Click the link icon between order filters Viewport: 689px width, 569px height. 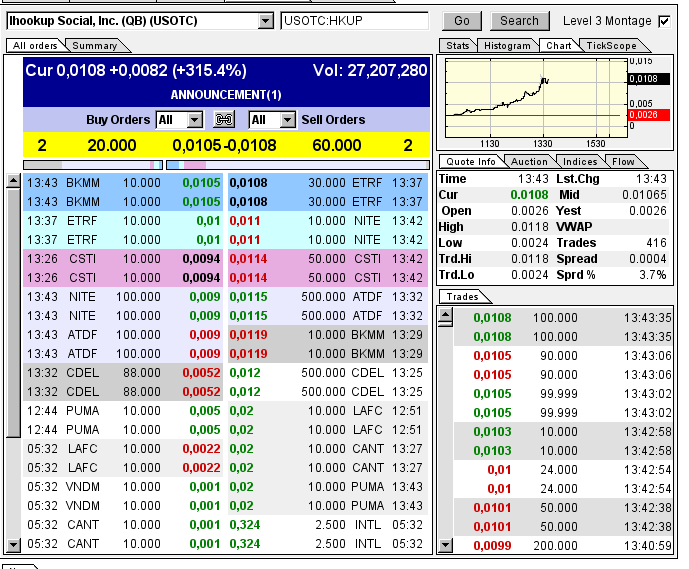pos(224,120)
